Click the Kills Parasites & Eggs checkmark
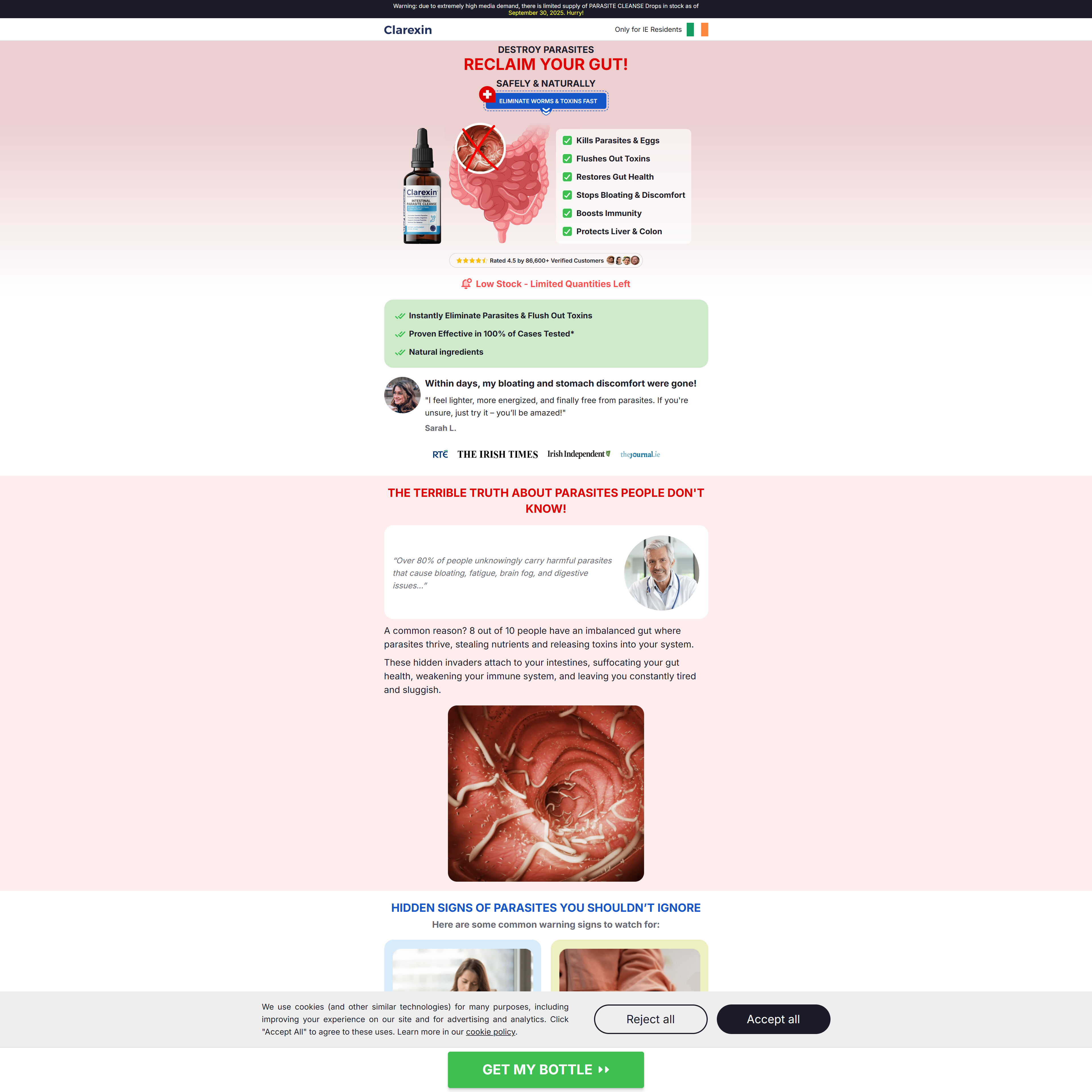1092x1092 pixels. coord(567,141)
